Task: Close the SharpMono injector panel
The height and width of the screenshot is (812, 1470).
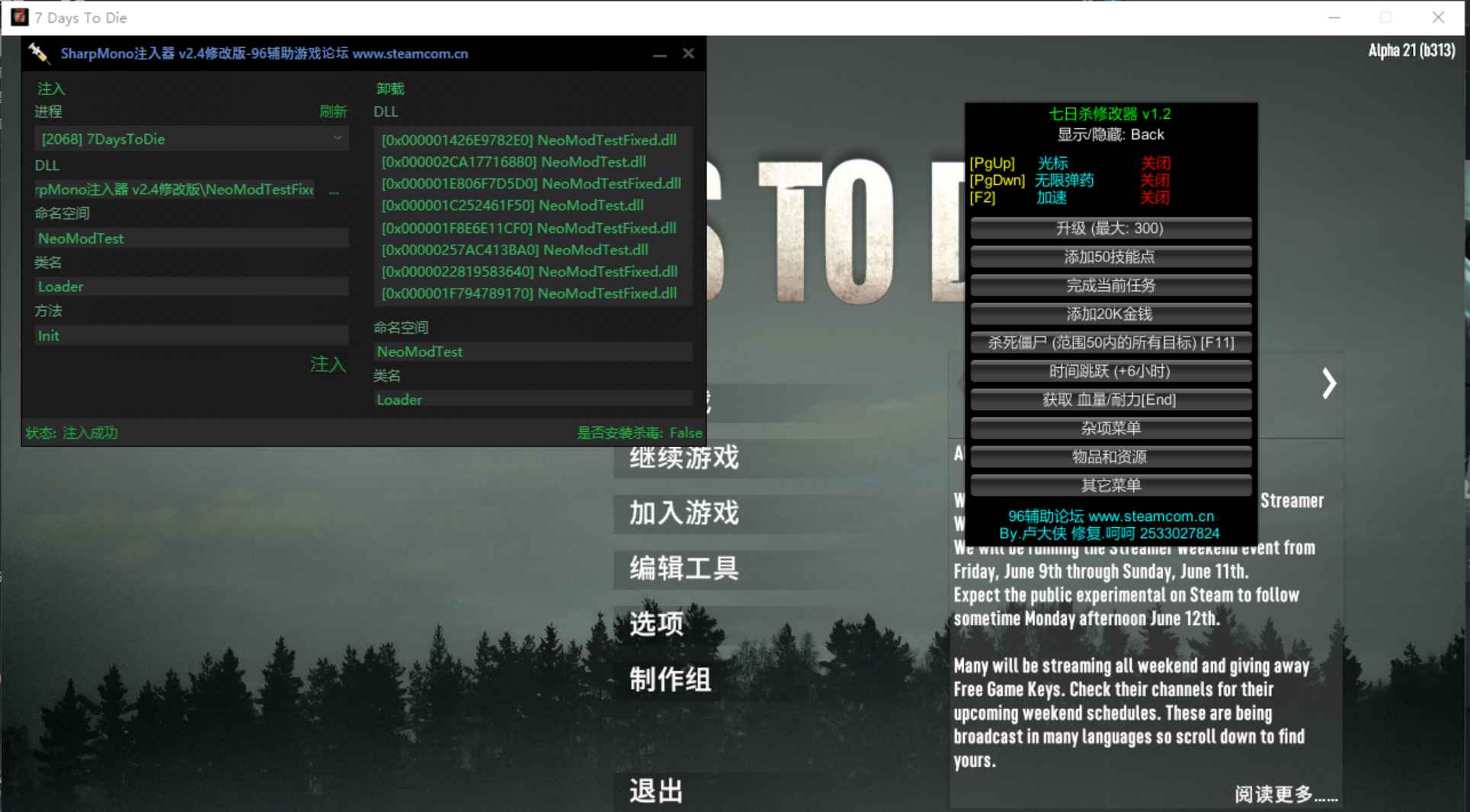Action: click(x=688, y=53)
